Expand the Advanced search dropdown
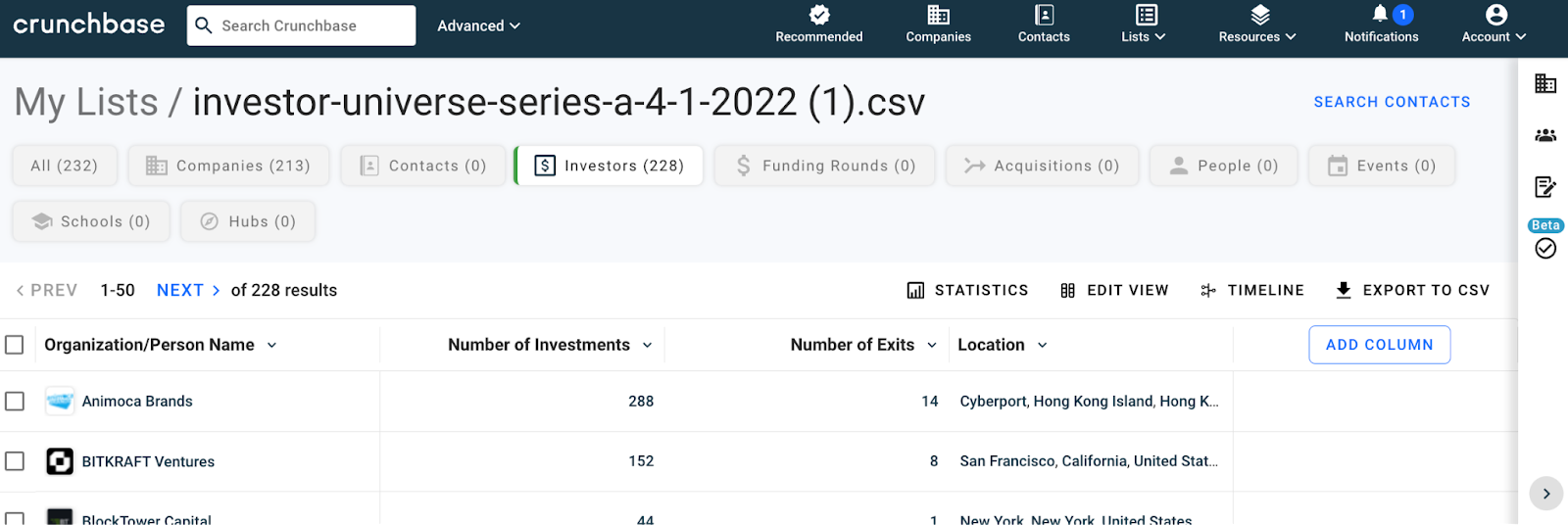This screenshot has height=525, width=1568. [478, 25]
